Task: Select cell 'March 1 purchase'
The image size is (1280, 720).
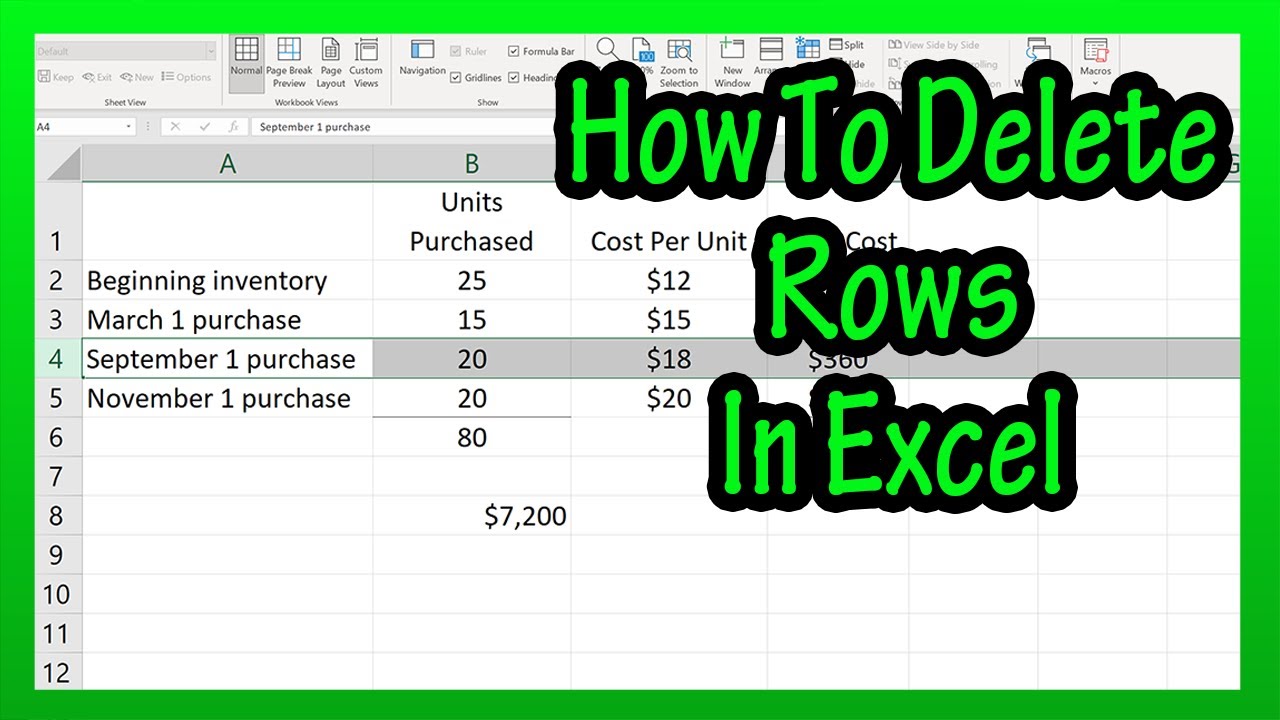Action: coord(227,320)
